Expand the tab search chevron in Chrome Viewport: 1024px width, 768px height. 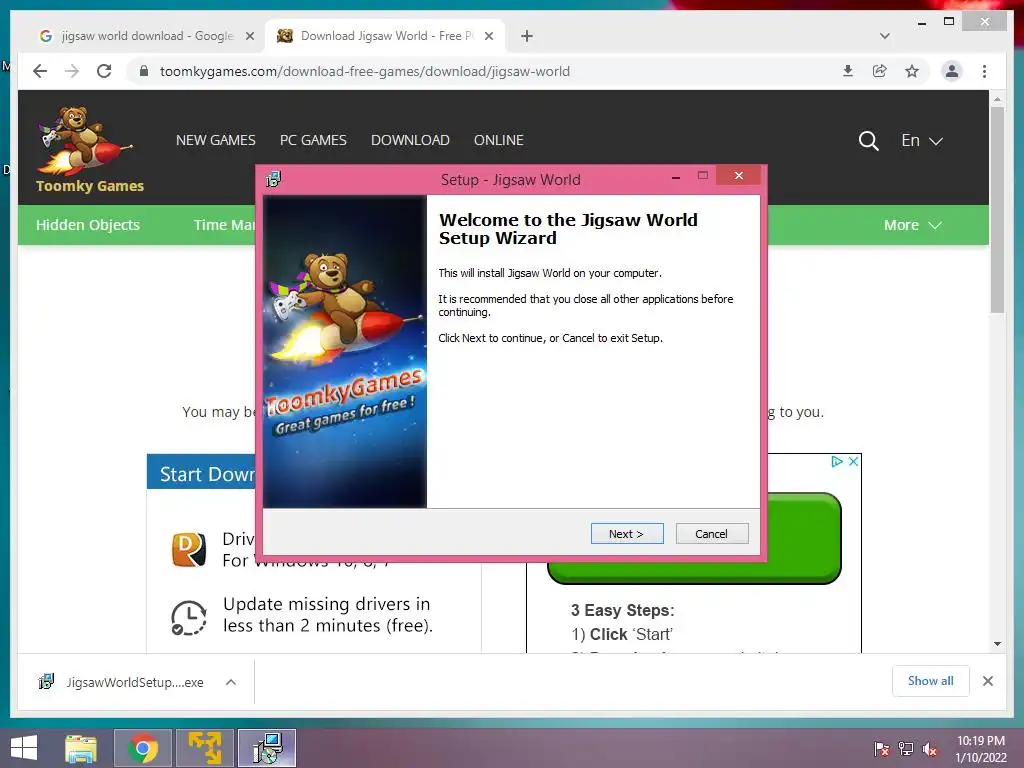click(884, 36)
